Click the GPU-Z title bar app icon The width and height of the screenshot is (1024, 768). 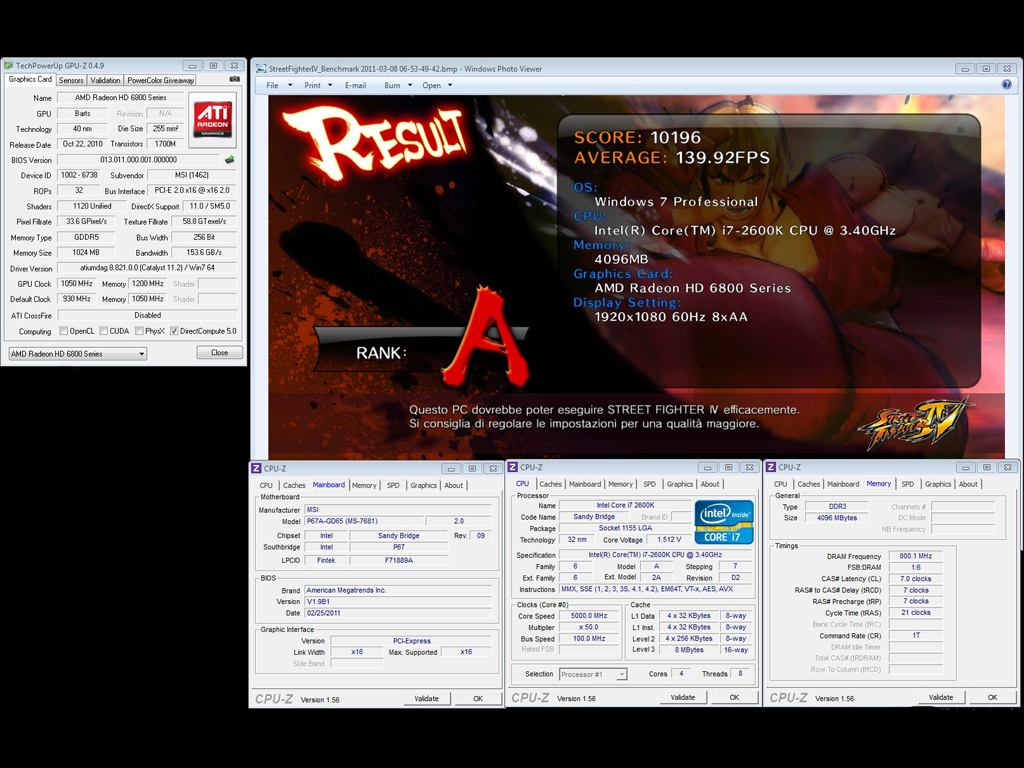coord(8,65)
